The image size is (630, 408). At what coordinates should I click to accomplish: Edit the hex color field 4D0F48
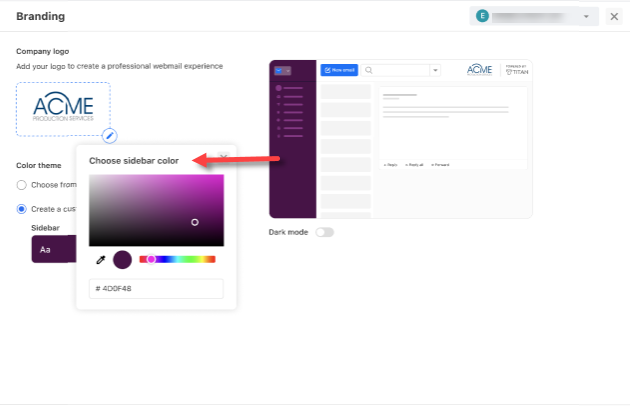(156, 289)
